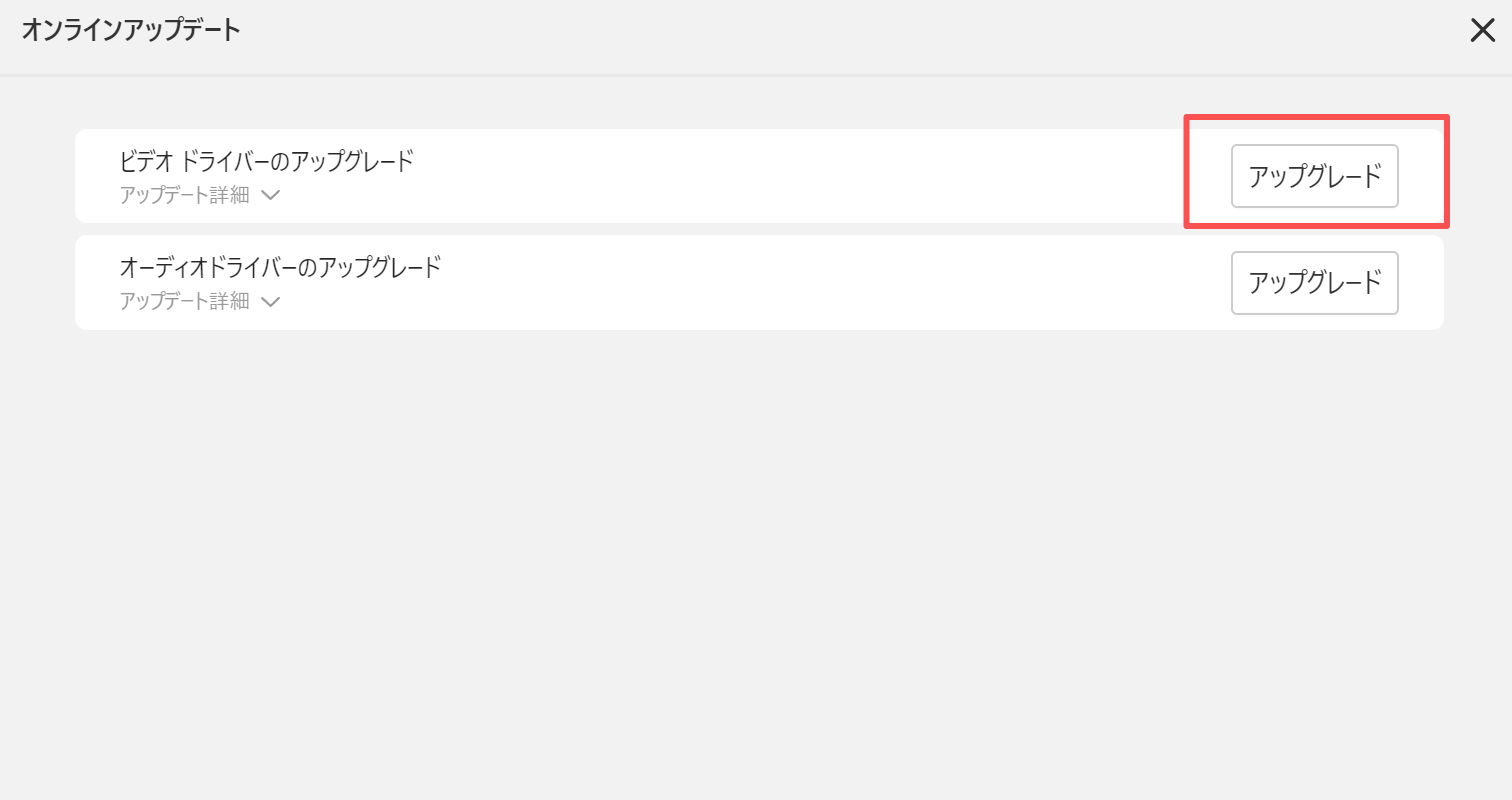Click アップグレード for the audio driver

pyautogui.click(x=1314, y=283)
